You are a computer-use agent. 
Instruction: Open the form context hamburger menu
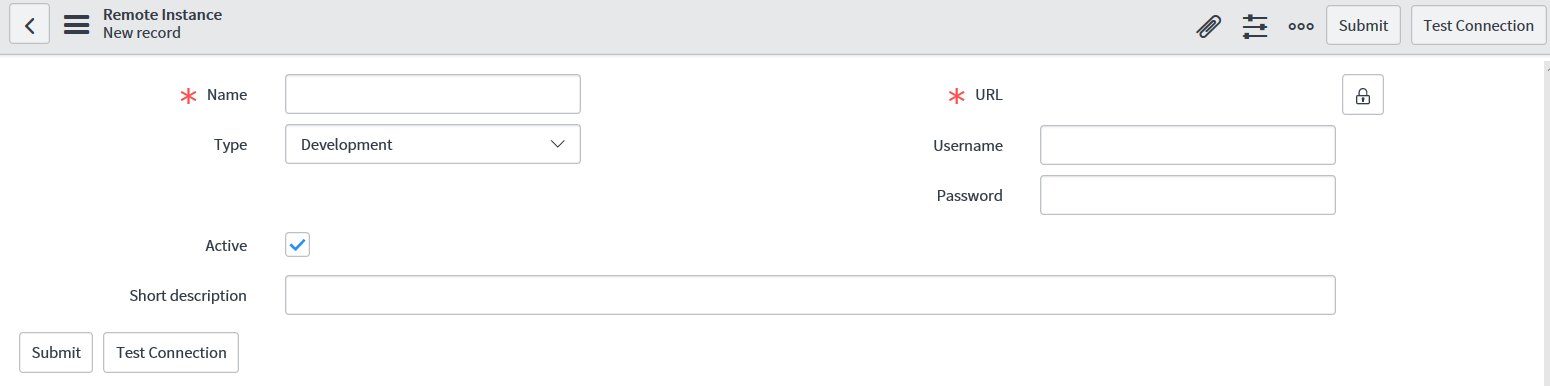[77, 25]
